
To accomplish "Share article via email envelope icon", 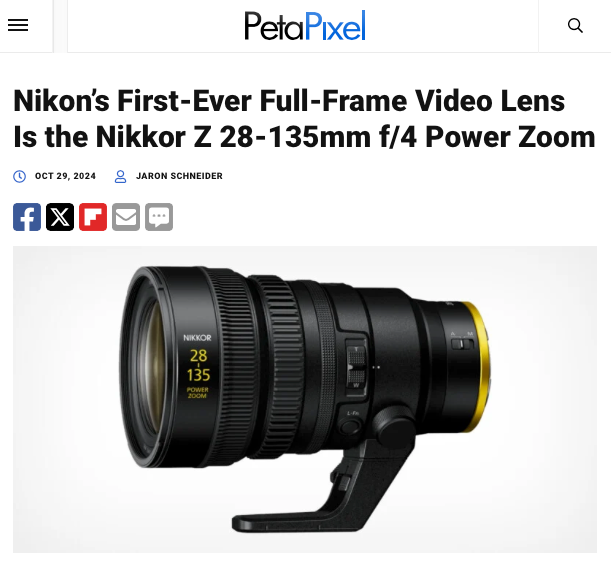I will click(126, 217).
